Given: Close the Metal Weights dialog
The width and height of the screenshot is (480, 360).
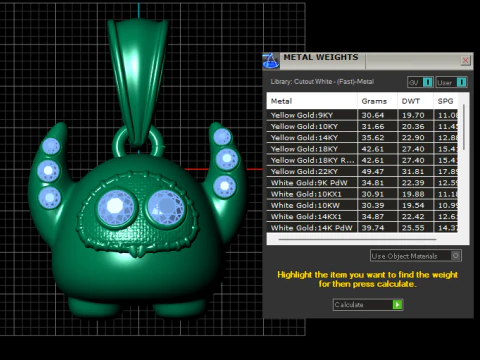Looking at the screenshot, I should [465, 60].
